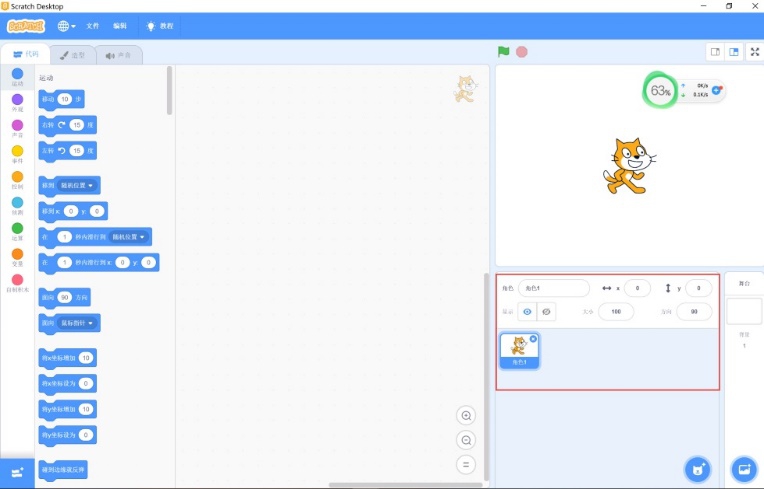Zoom in the code workspace
The width and height of the screenshot is (764, 489).
[x=466, y=415]
